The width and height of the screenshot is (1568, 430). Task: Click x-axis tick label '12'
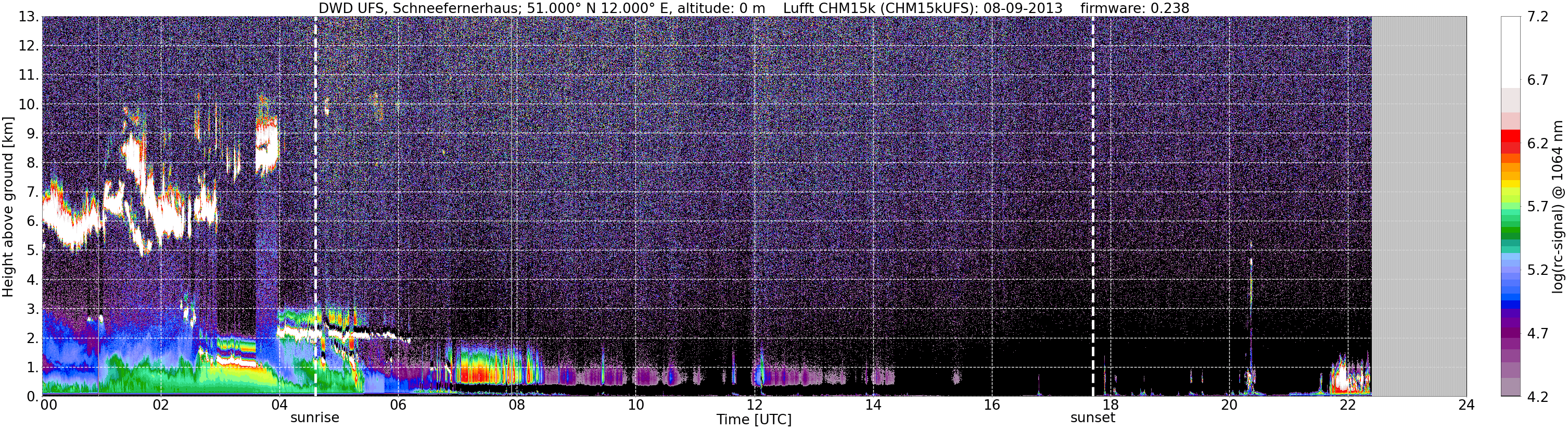(x=754, y=405)
